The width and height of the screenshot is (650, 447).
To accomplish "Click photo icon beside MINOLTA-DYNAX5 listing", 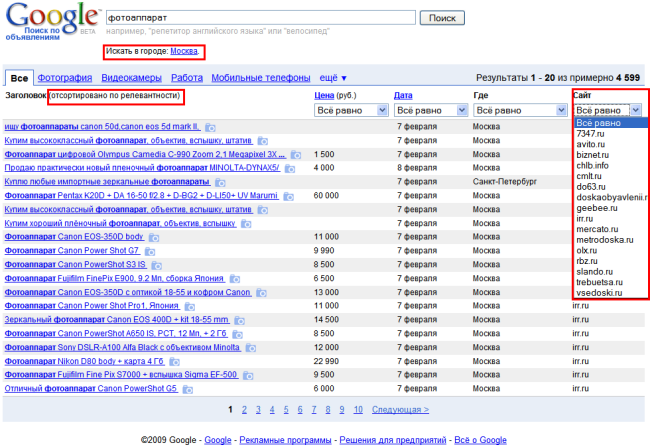I will [290, 169].
